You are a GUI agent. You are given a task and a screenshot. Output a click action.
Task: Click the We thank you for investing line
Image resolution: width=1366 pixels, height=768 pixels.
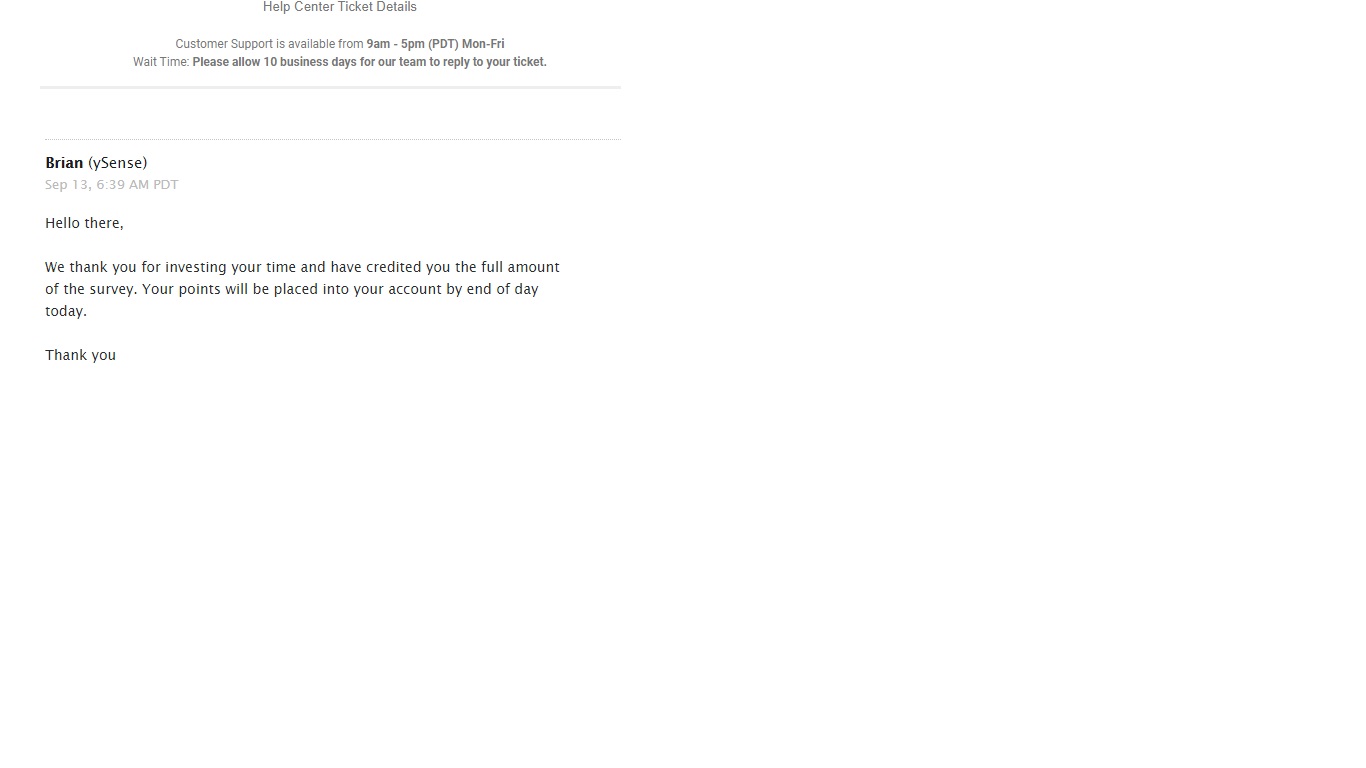(302, 267)
